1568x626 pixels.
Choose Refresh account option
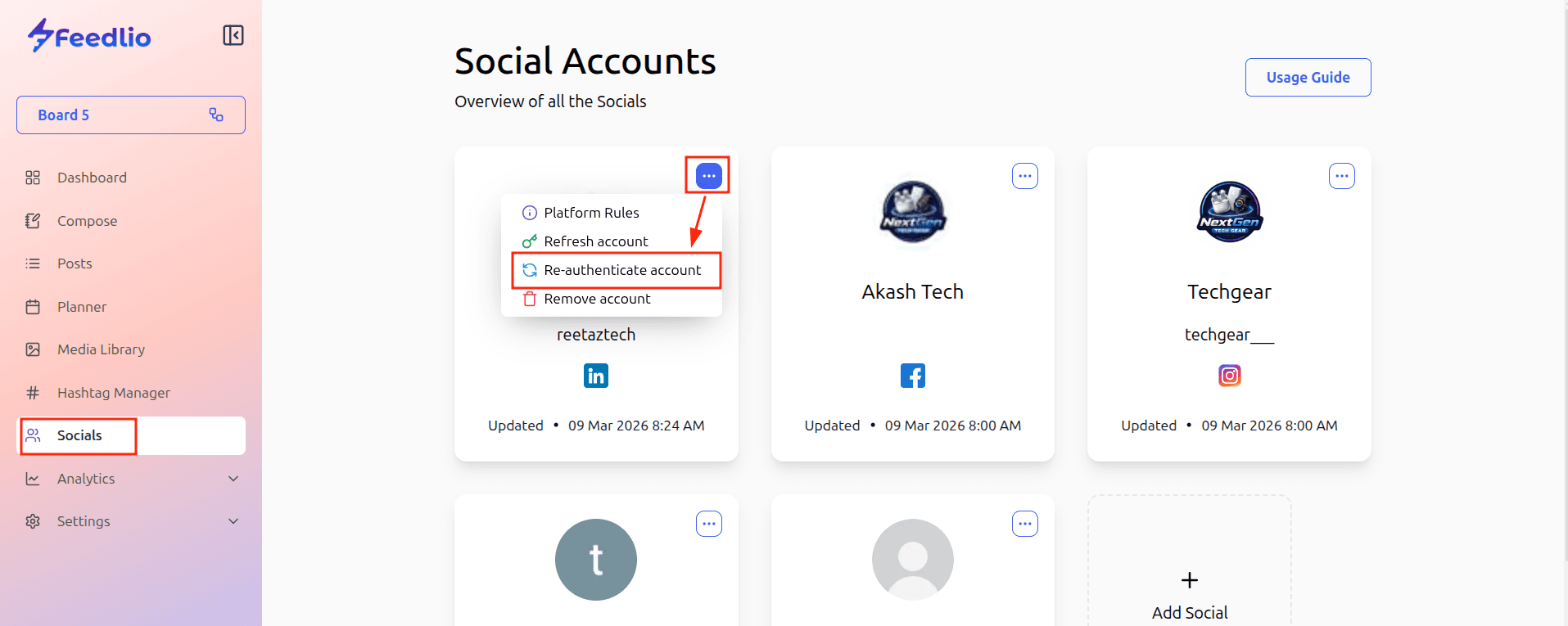[595, 241]
